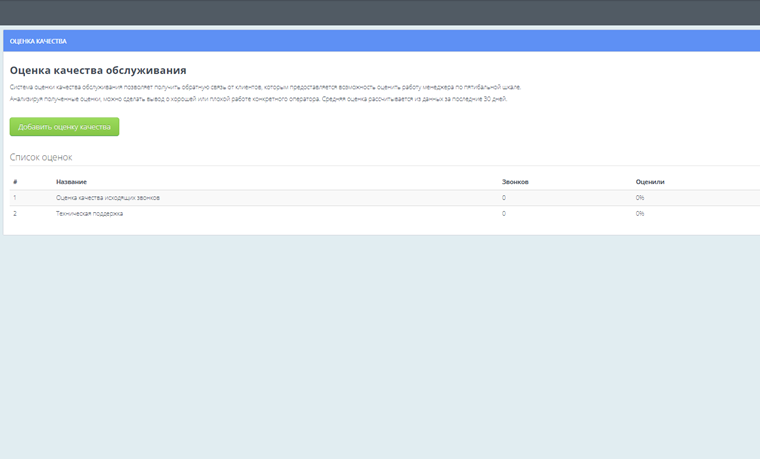
Task: Click the 'Список оценок' section title
Action: pyautogui.click(x=41, y=157)
